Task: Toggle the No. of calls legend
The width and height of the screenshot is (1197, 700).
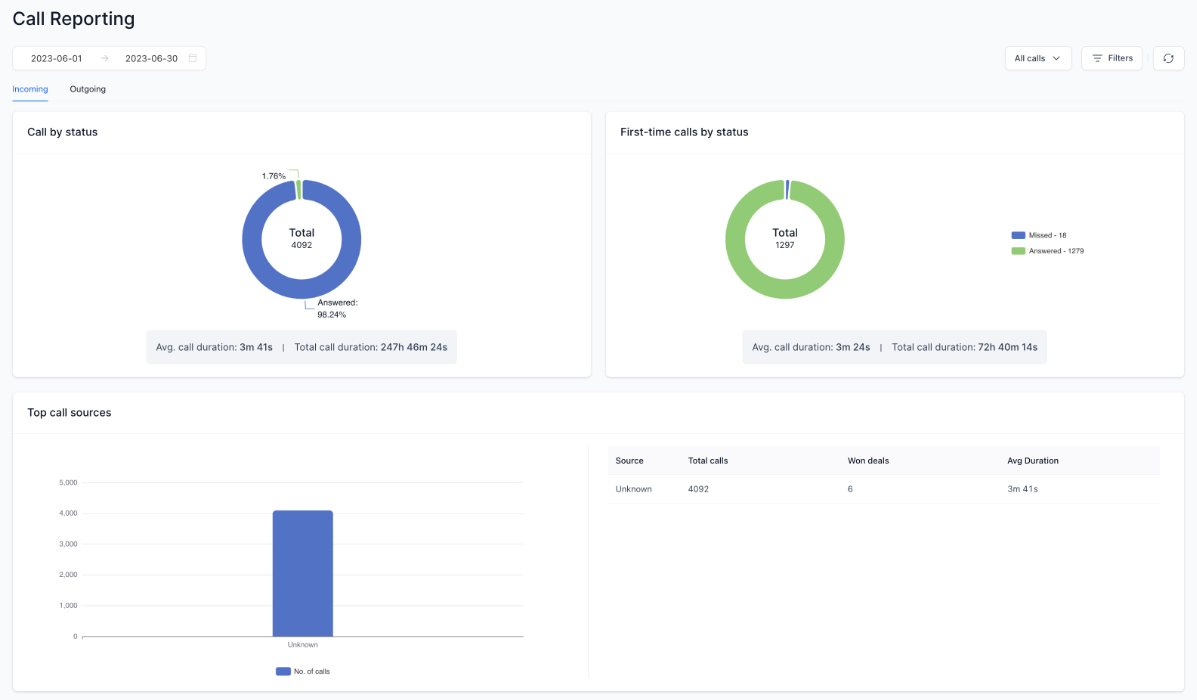Action: pos(303,671)
